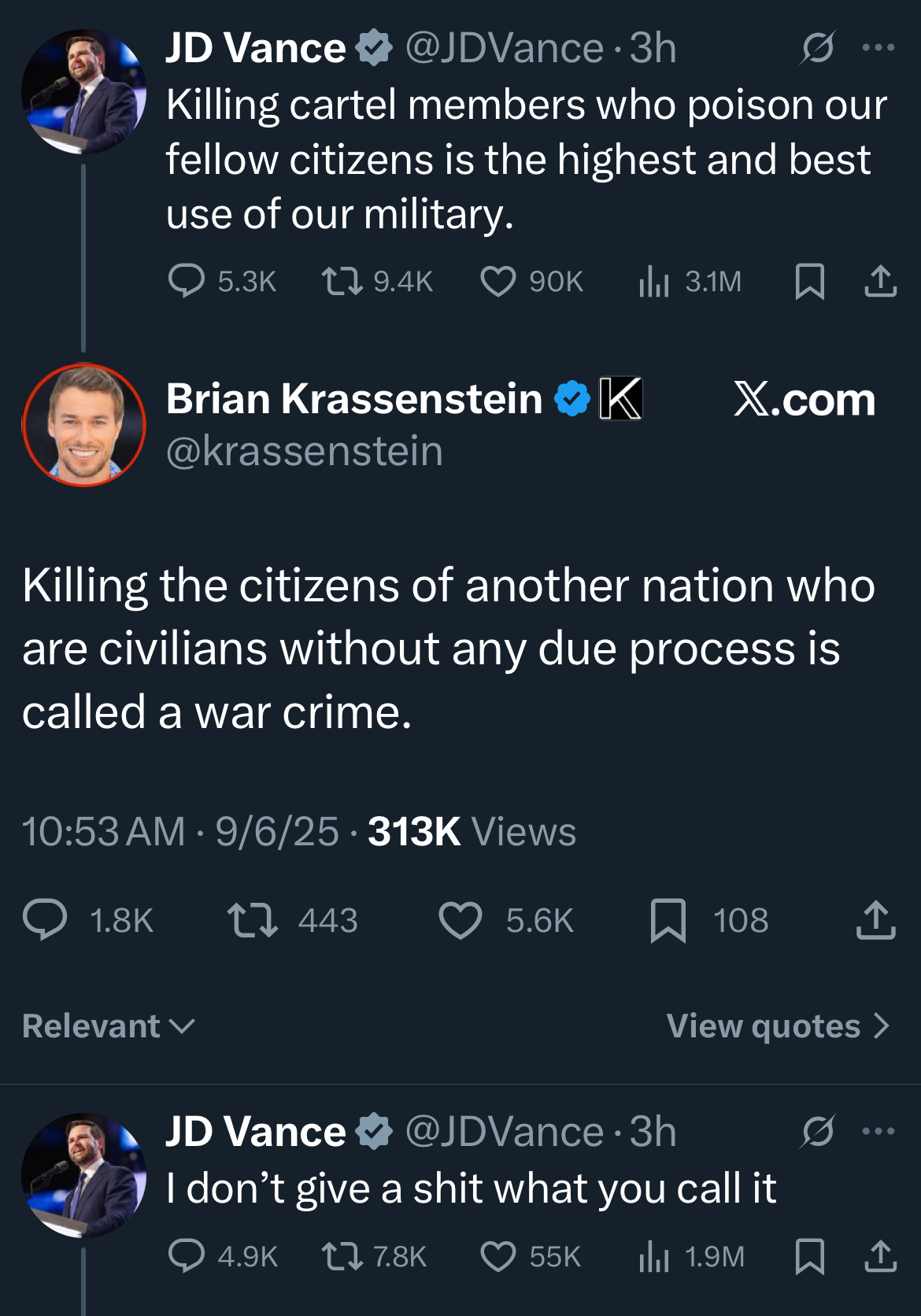View analytics on bottom Vance reply

(x=653, y=1256)
